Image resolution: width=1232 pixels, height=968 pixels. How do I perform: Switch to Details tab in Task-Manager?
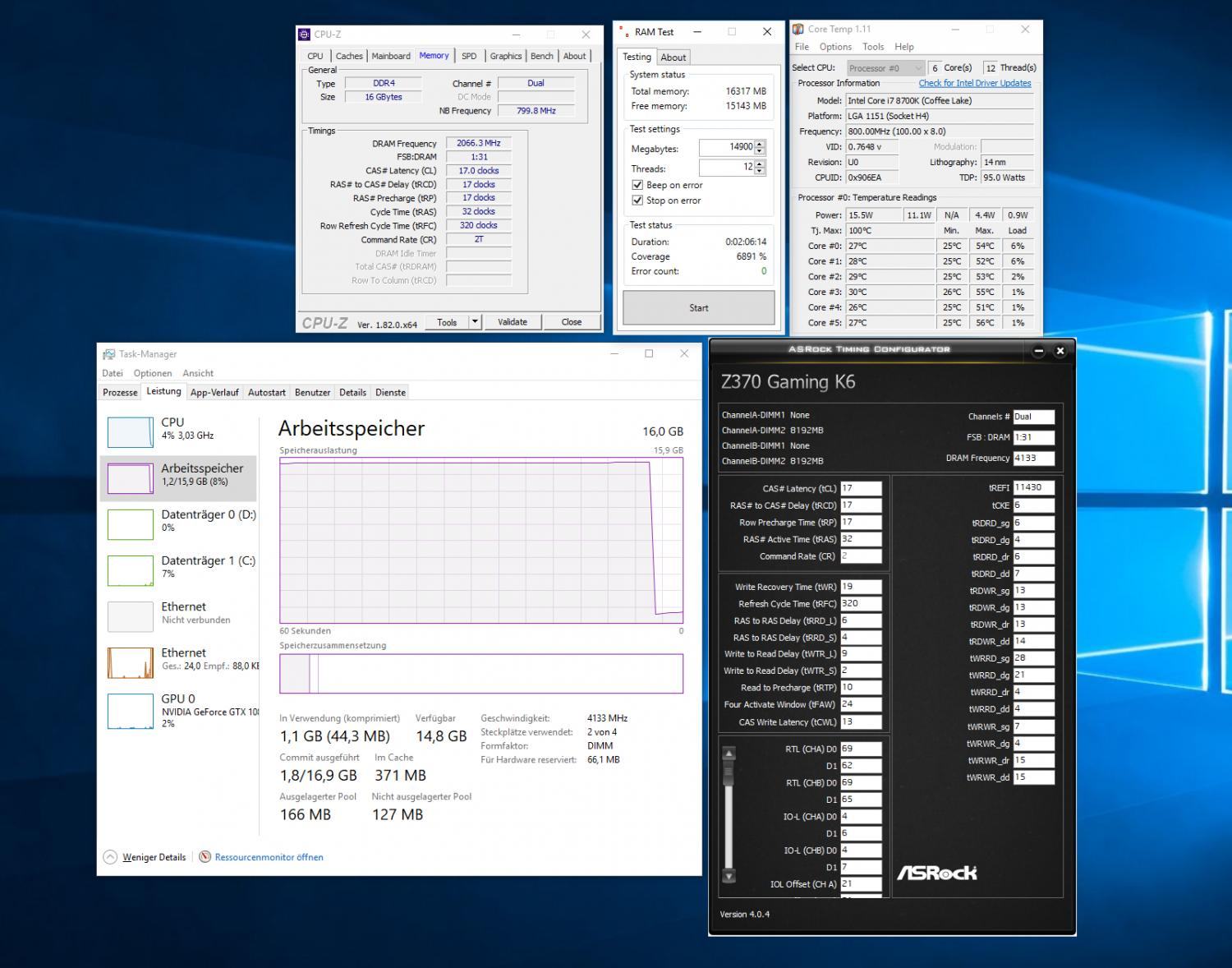pos(353,392)
